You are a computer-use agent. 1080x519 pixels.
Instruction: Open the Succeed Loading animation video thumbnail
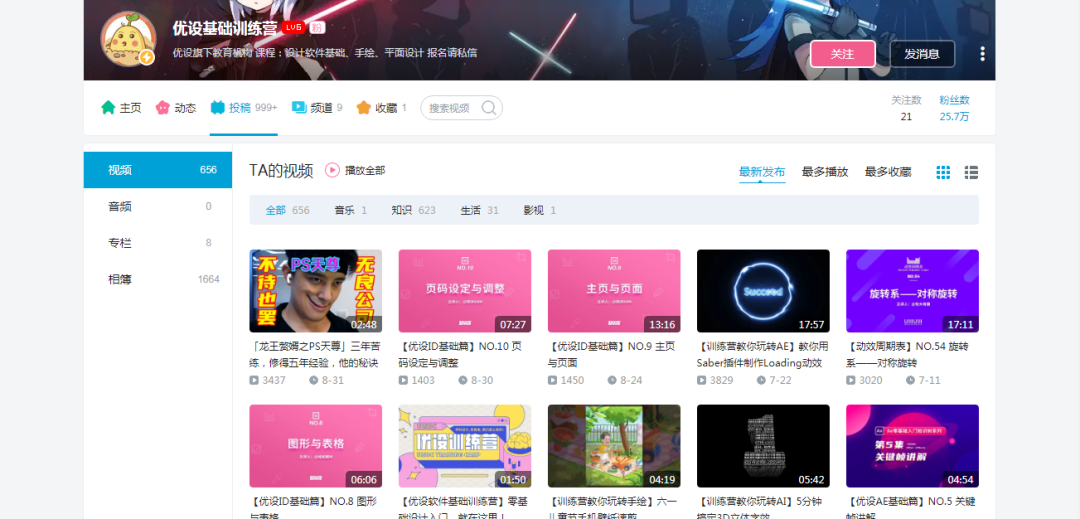(x=763, y=291)
